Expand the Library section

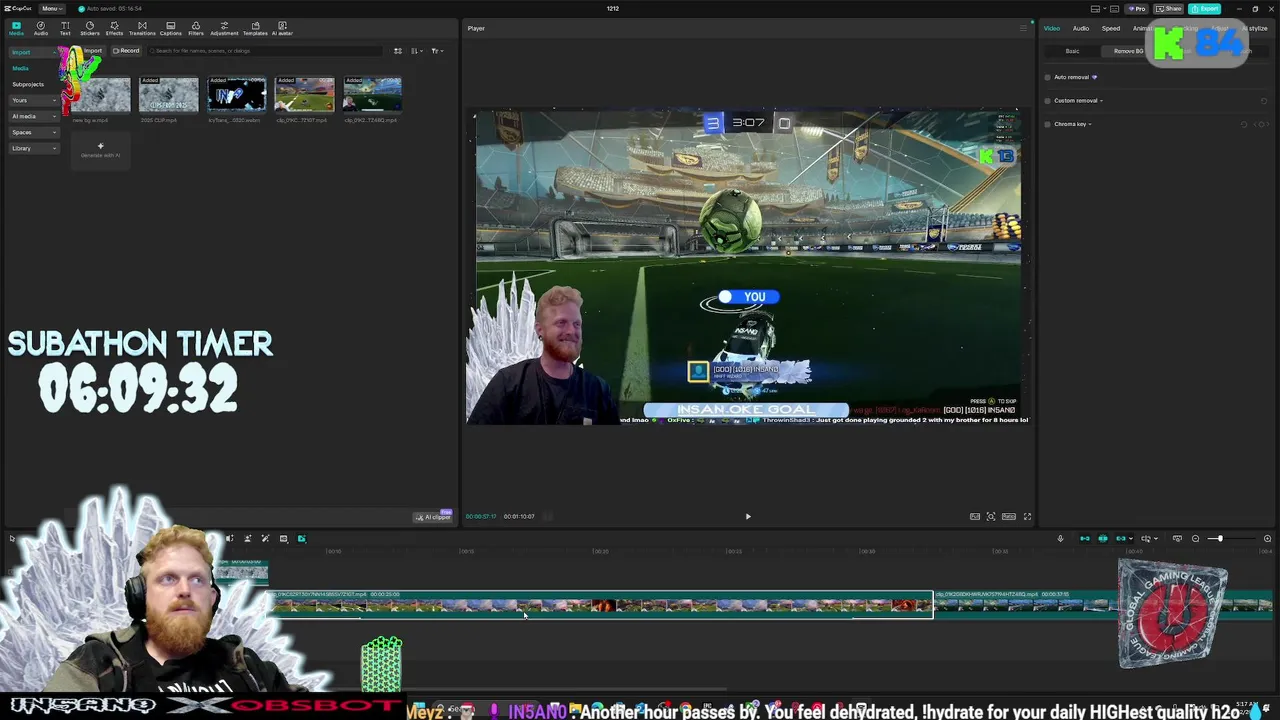[33, 148]
